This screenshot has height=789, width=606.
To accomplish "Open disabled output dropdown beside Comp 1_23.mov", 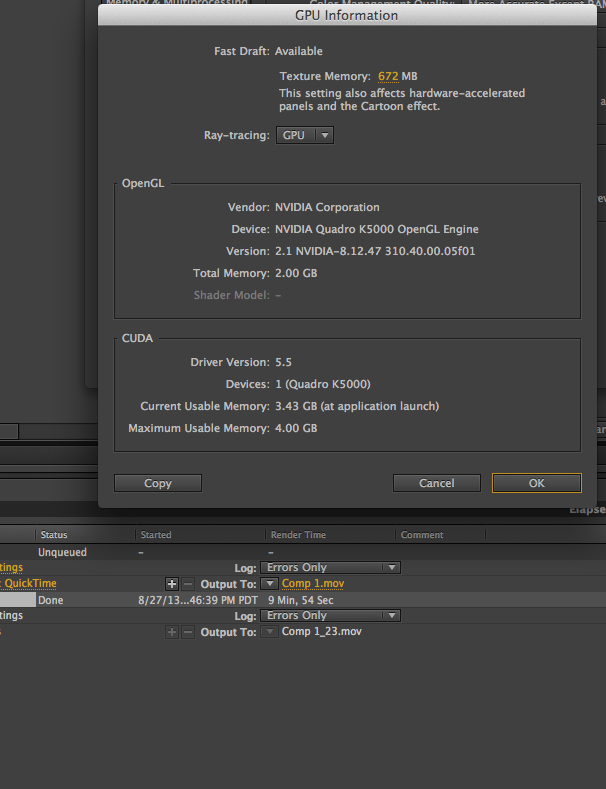I will (270, 632).
